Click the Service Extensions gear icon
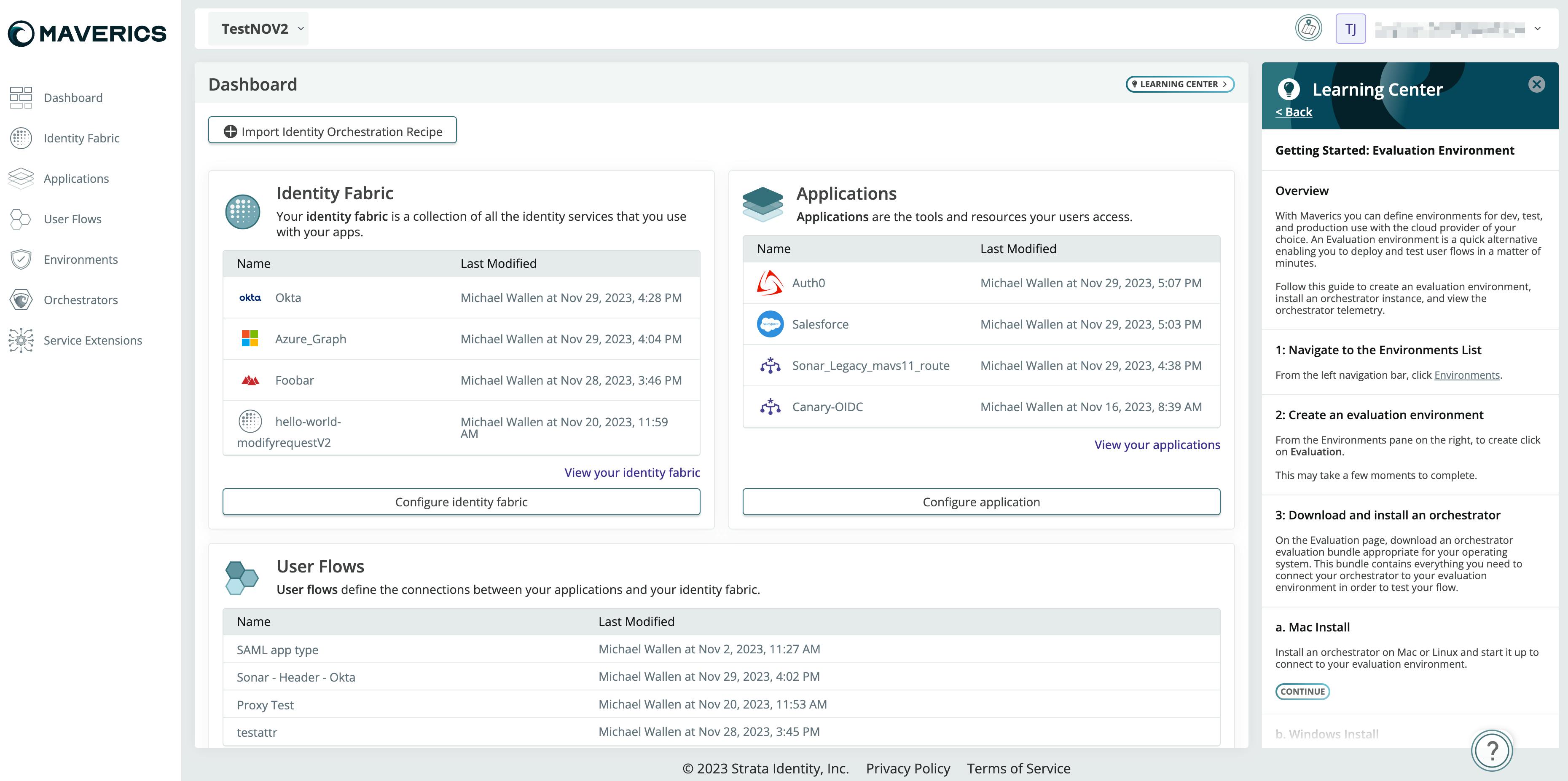 click(x=21, y=340)
